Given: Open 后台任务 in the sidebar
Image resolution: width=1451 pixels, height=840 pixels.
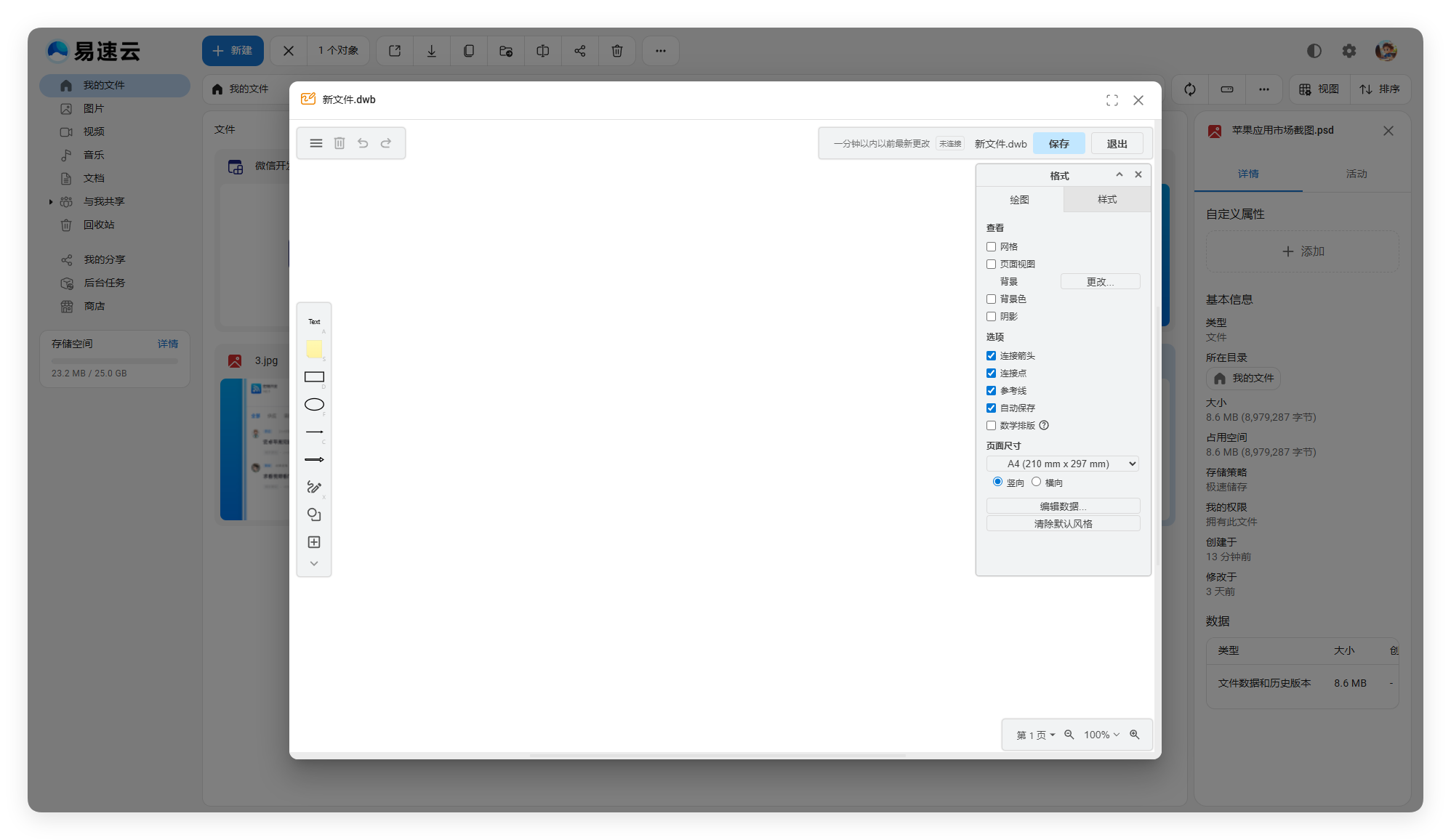Looking at the screenshot, I should tap(115, 283).
